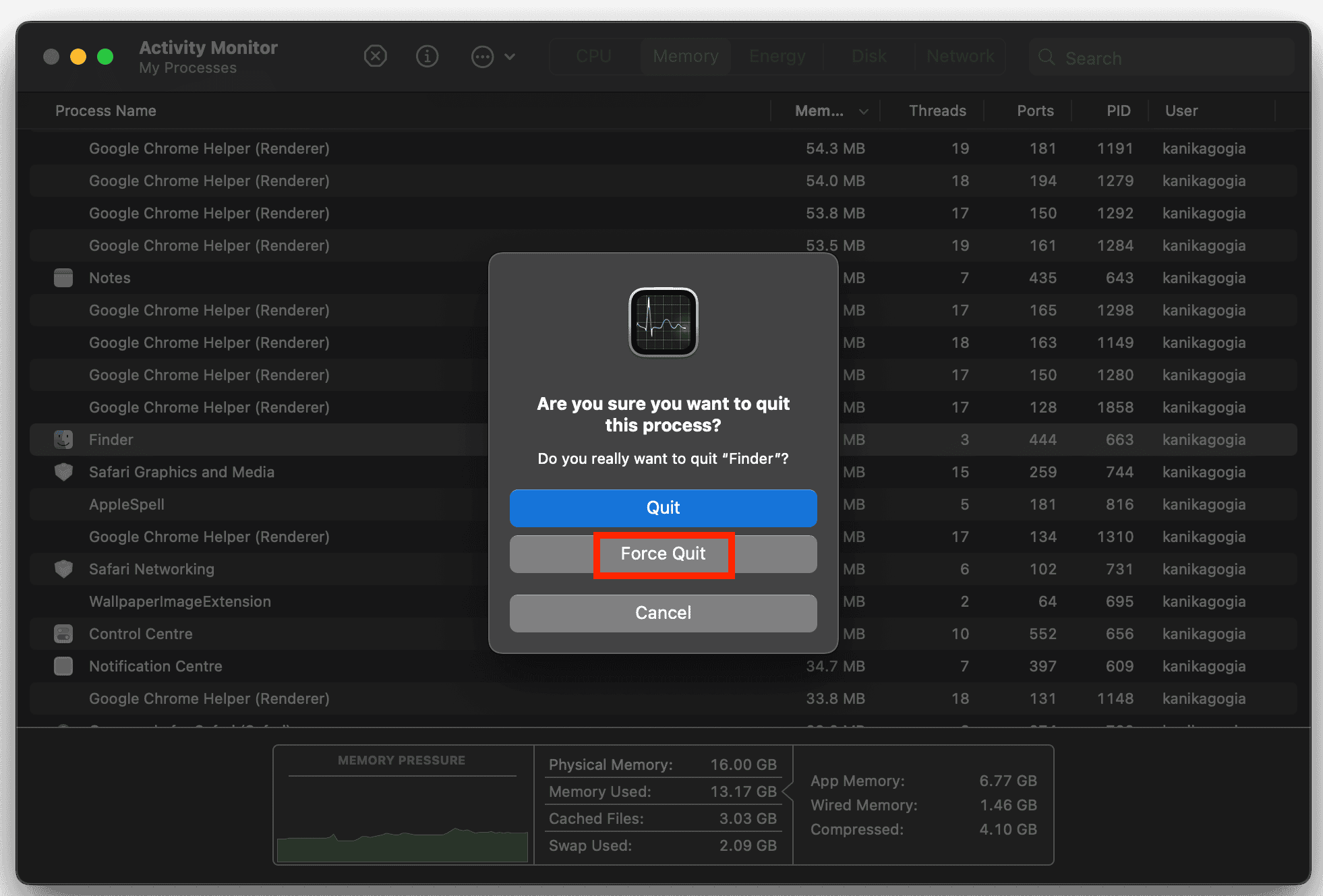Viewport: 1323px width, 896px height.
Task: Expand the chevron beside the ellipsis button
Action: coord(510,57)
